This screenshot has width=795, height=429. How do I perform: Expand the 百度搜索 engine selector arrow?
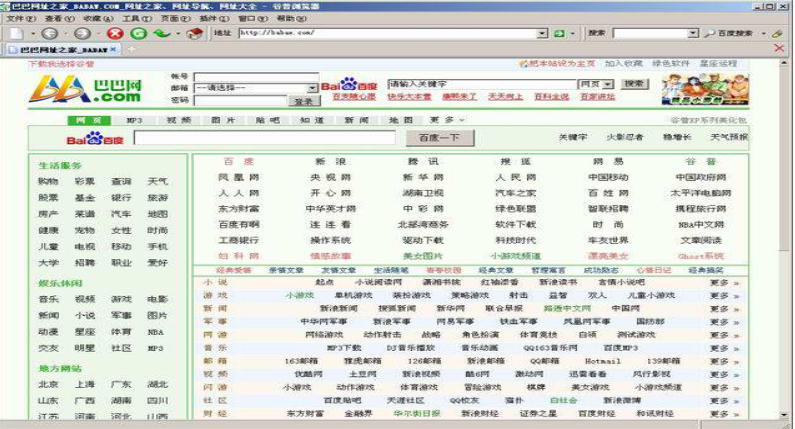click(764, 33)
